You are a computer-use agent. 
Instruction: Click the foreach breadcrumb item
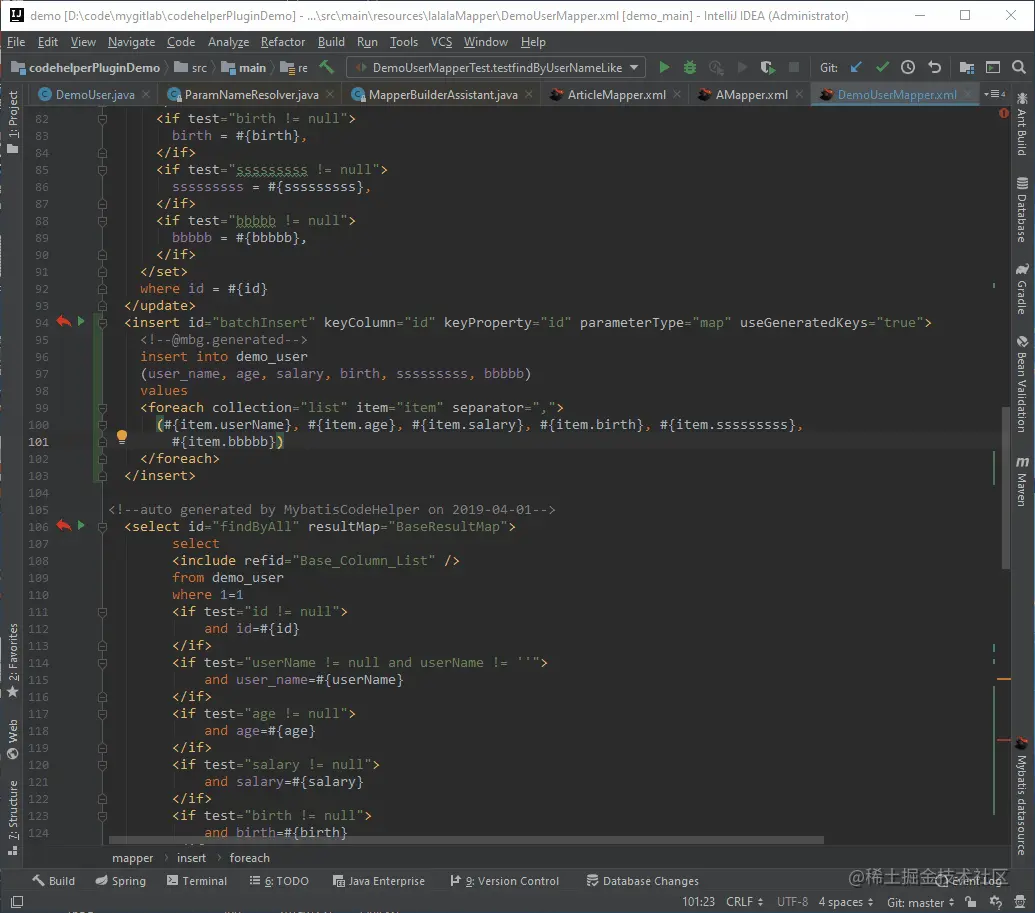coord(250,858)
